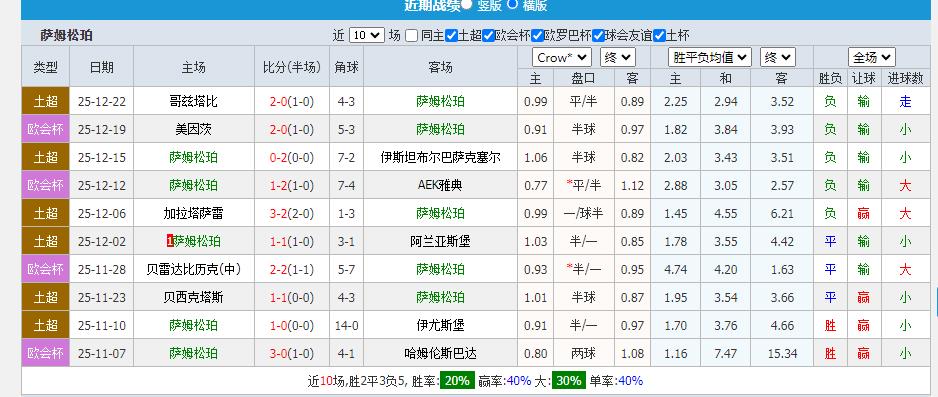Toggle the 同主 checkbox

(412, 35)
